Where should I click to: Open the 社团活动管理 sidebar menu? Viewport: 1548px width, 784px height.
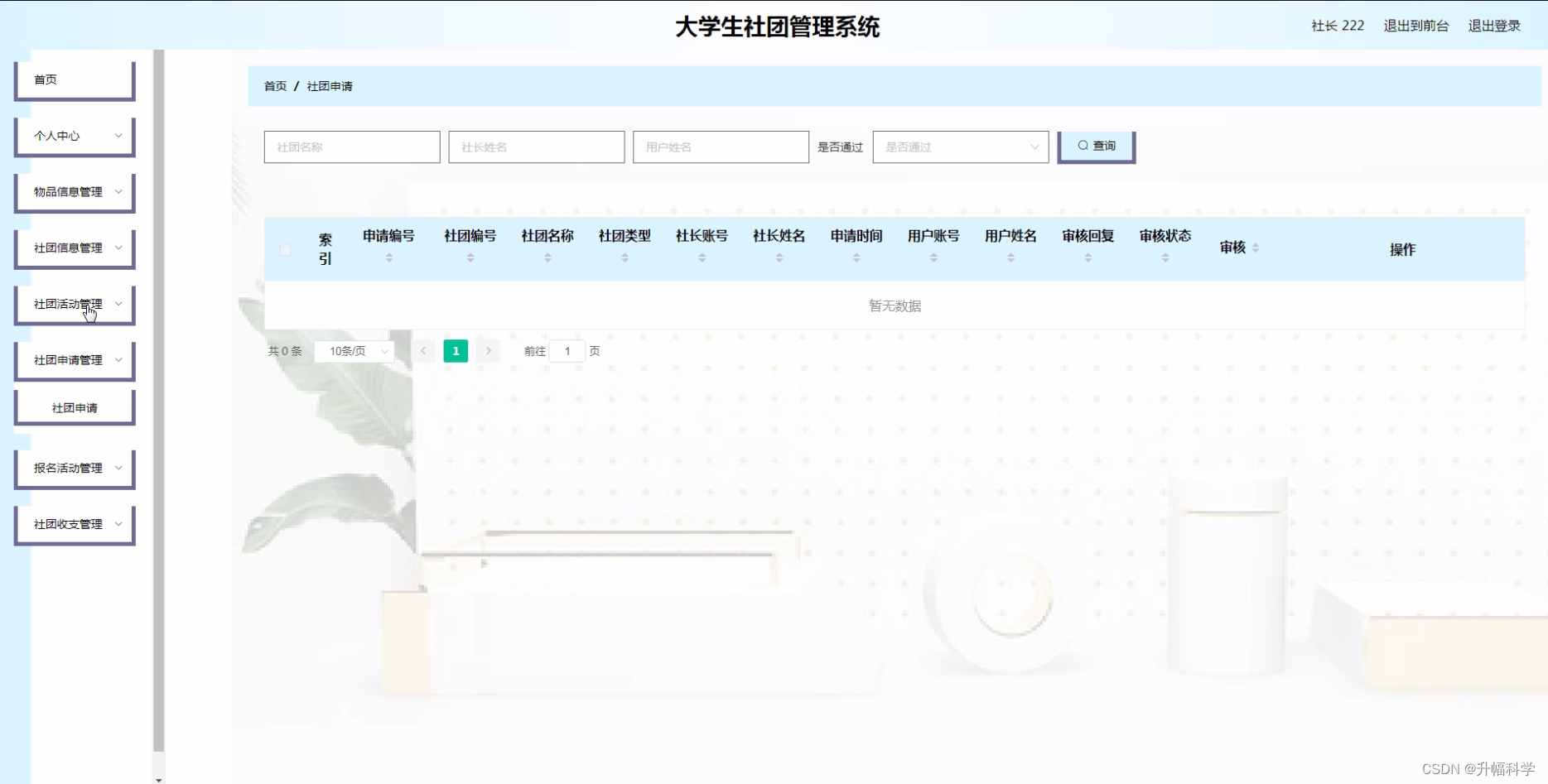click(75, 304)
